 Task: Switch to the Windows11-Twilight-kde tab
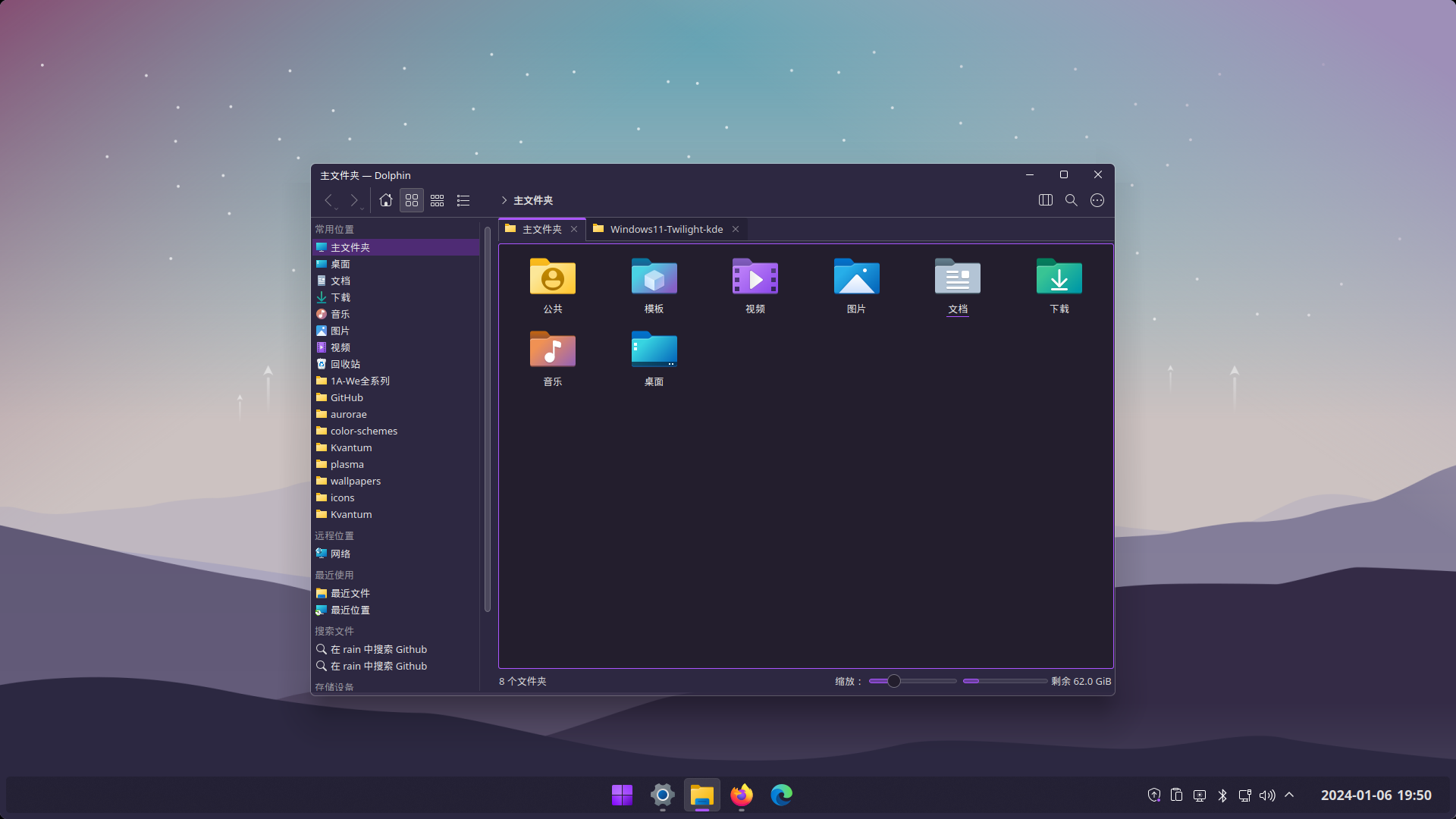[667, 229]
